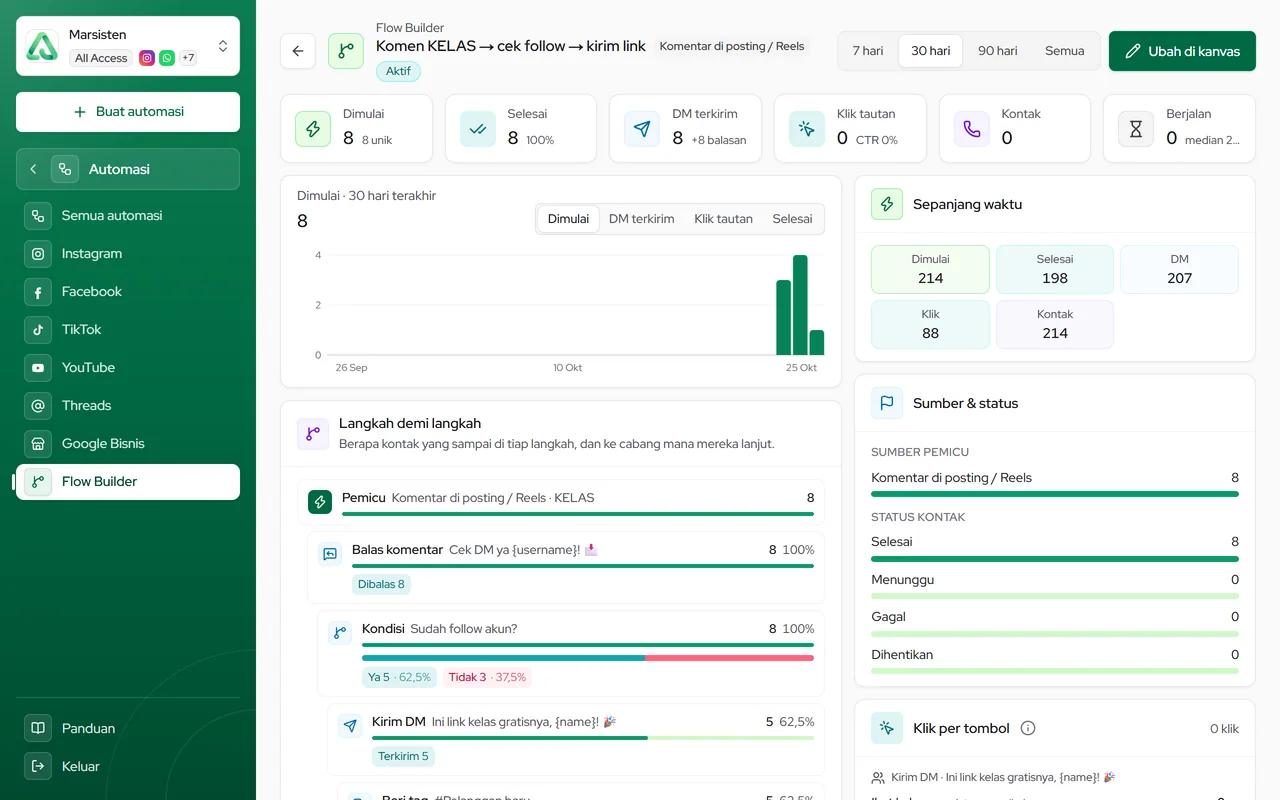Go back using the arrow button

click(x=298, y=51)
